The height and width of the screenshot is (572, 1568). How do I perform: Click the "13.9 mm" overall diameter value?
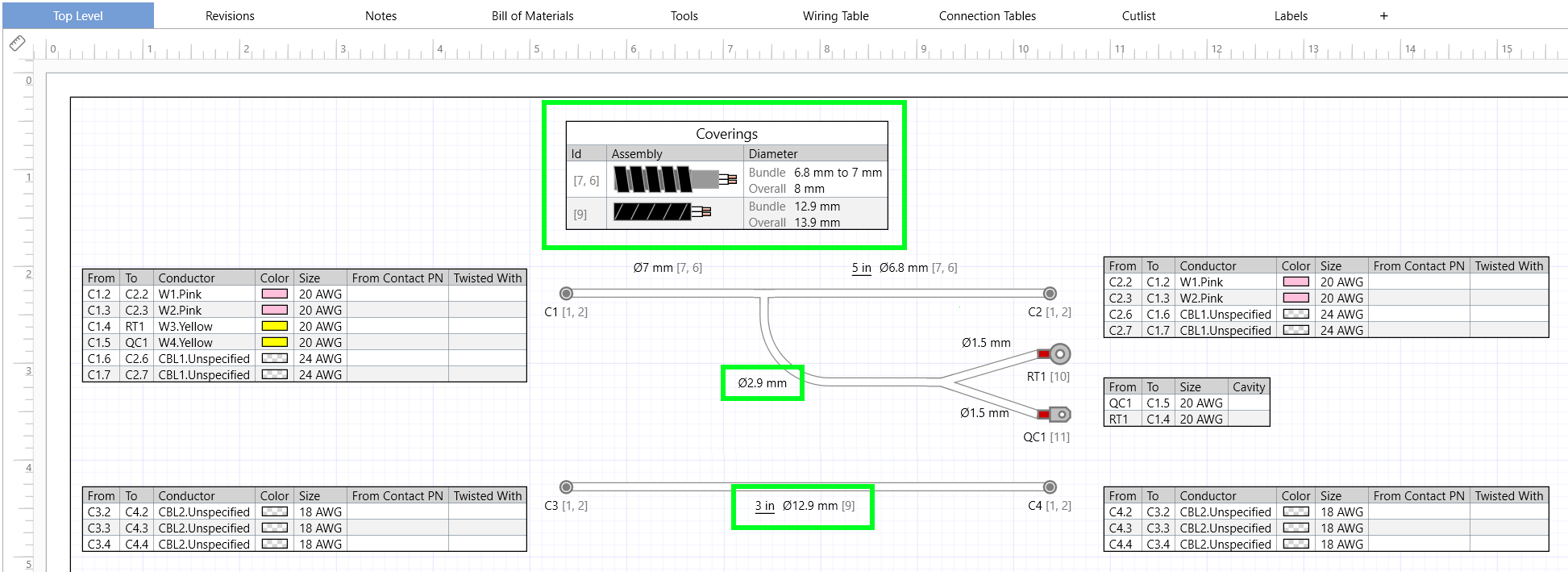[x=817, y=223]
